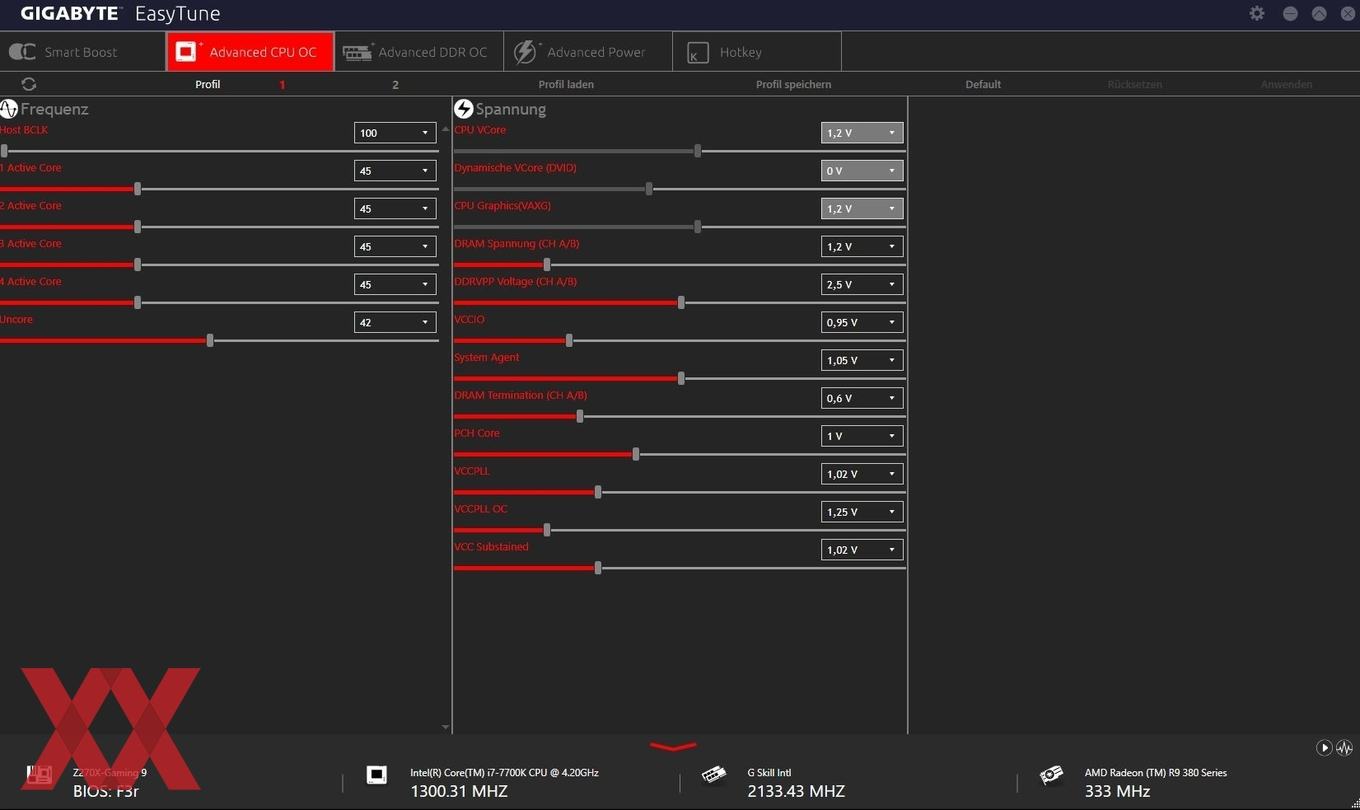Click the G Skill Intl label
1360x810 pixels.
(x=771, y=772)
